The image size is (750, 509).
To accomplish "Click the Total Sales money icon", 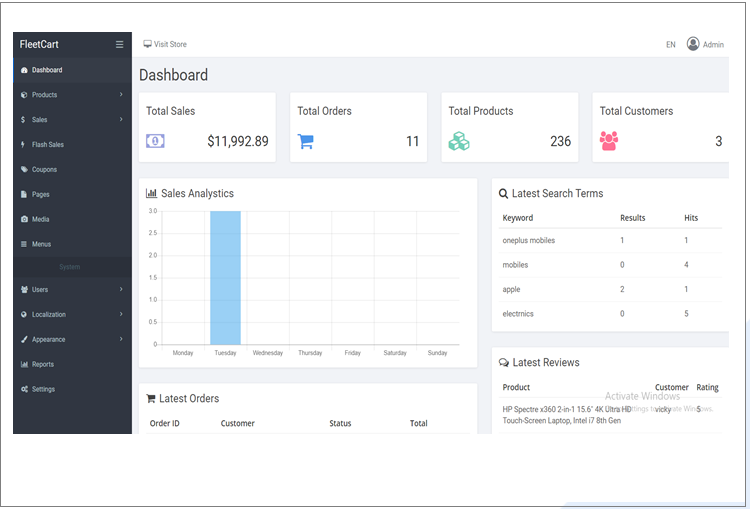I will pyautogui.click(x=155, y=141).
